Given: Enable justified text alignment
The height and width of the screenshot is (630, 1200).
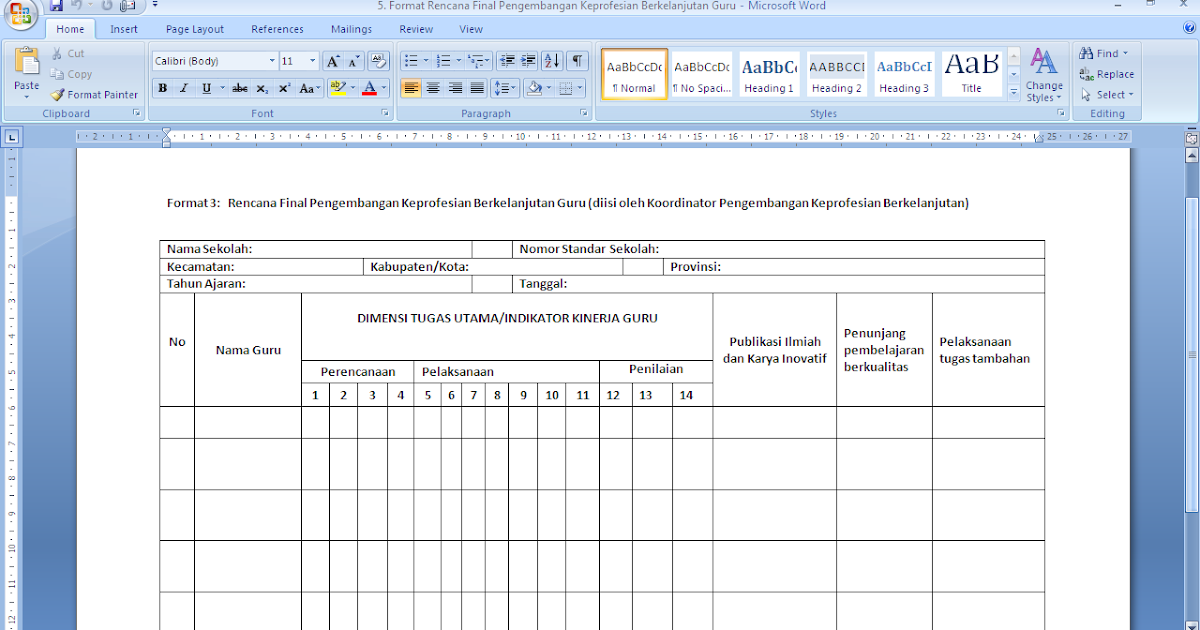Looking at the screenshot, I should click(x=477, y=88).
